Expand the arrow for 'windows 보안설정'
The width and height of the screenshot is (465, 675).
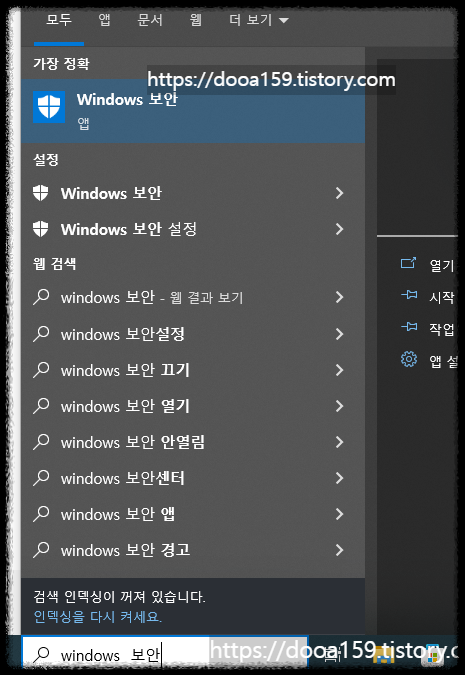[x=340, y=334]
